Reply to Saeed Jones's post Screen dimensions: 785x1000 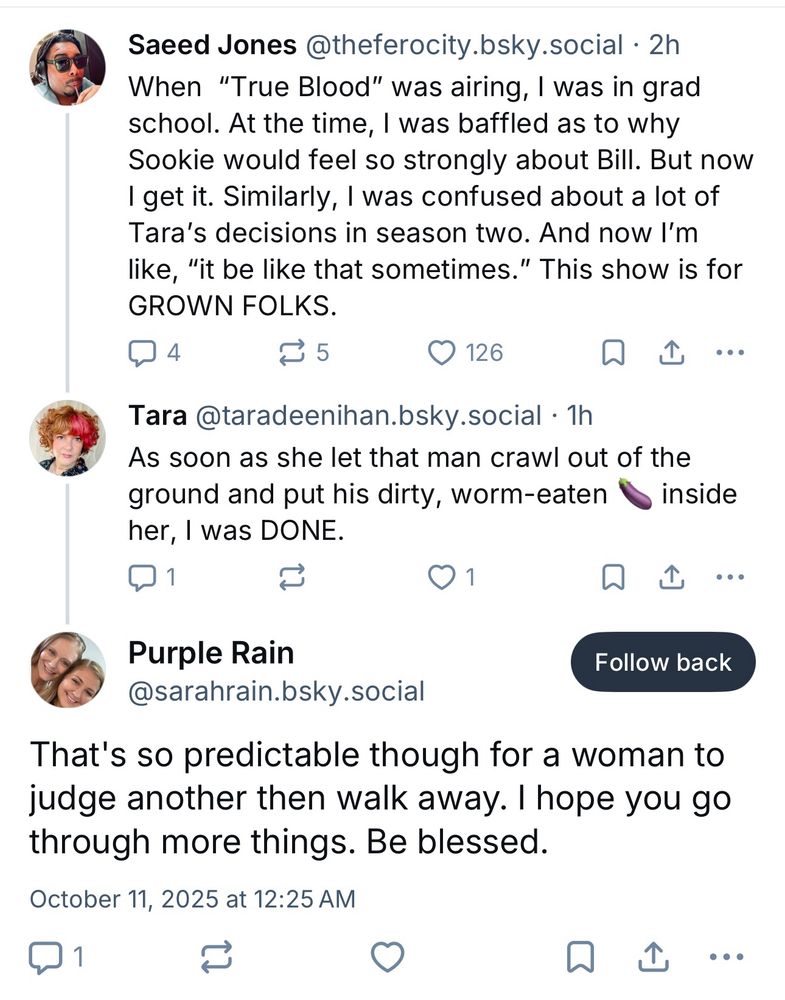[145, 352]
